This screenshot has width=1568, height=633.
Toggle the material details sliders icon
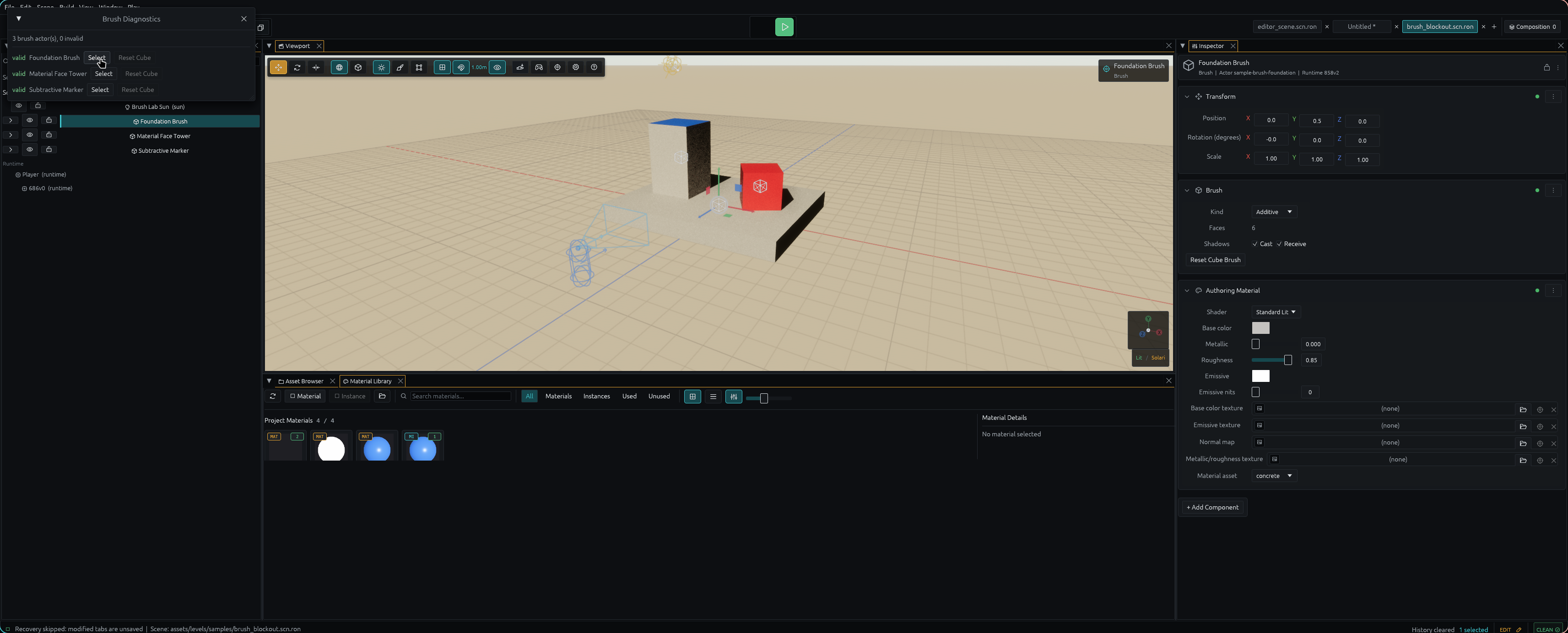[734, 397]
